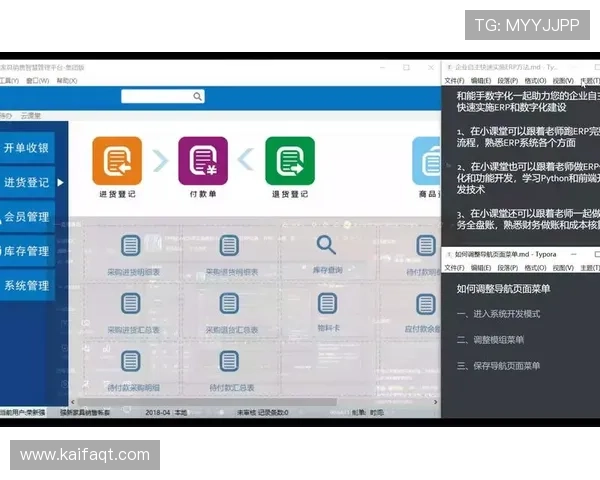Open 格式(O) menu in the upper Typora window

535,80
